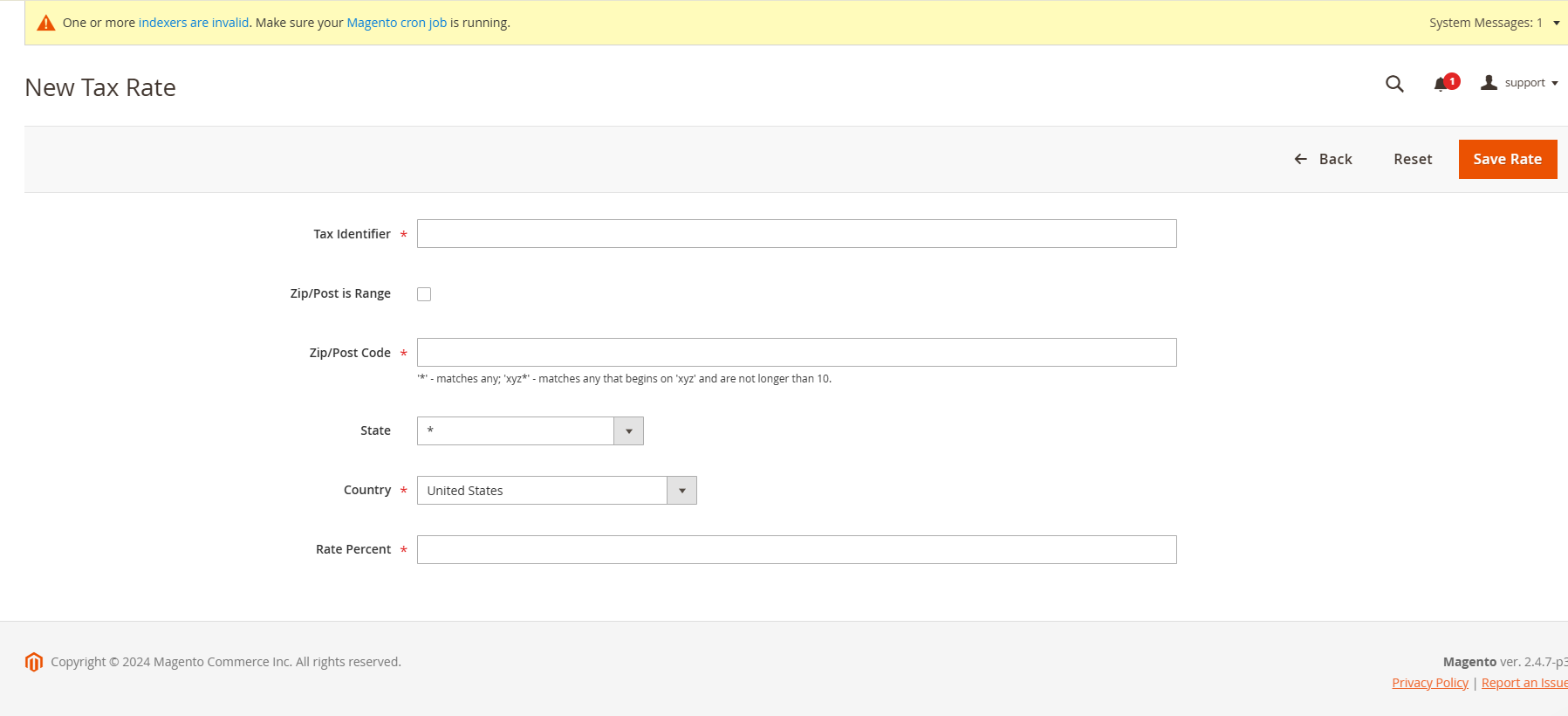This screenshot has width=1568, height=716.
Task: Click the warning triangle alert icon
Action: point(46,23)
